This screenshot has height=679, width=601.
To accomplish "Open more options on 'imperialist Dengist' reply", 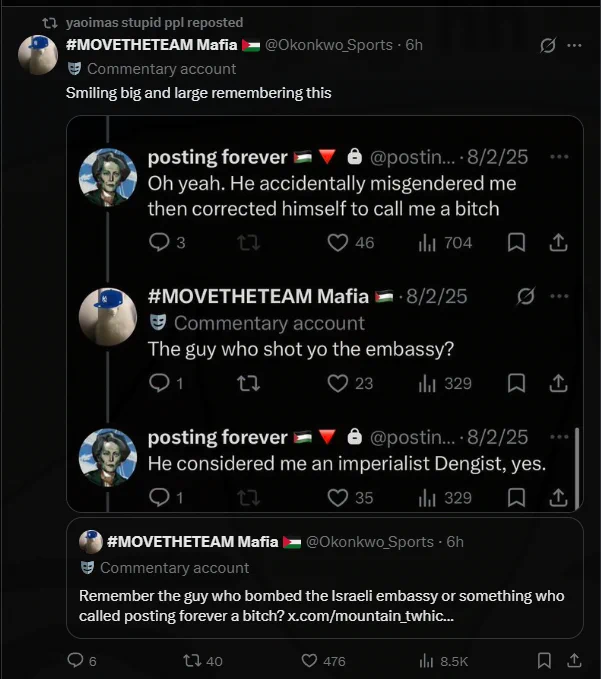I will pyautogui.click(x=559, y=437).
